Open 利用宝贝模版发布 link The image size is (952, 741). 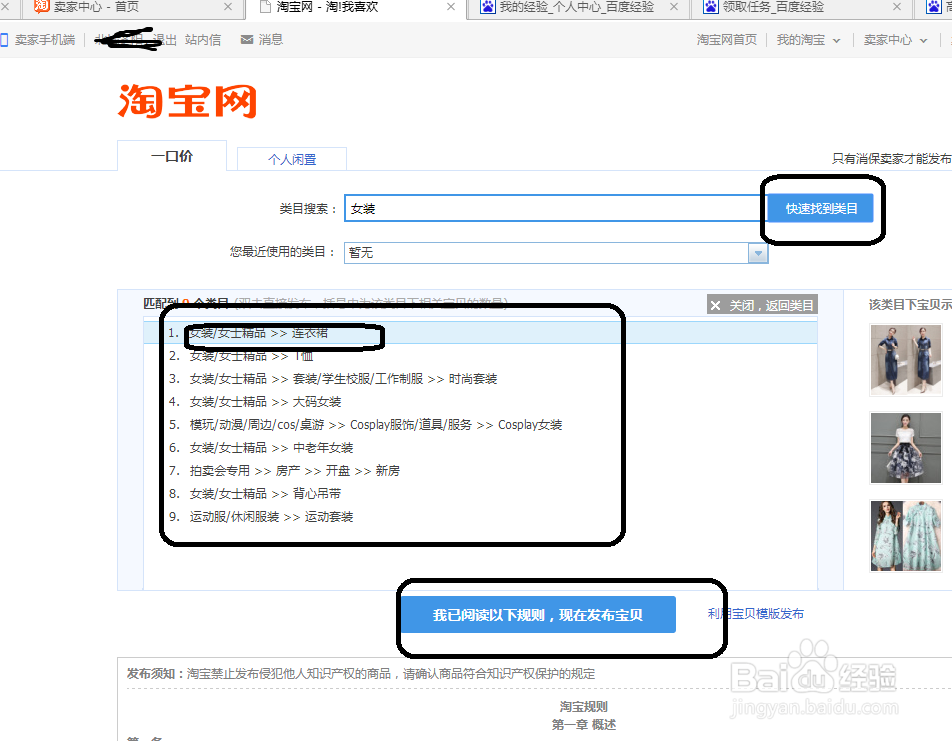(x=756, y=614)
